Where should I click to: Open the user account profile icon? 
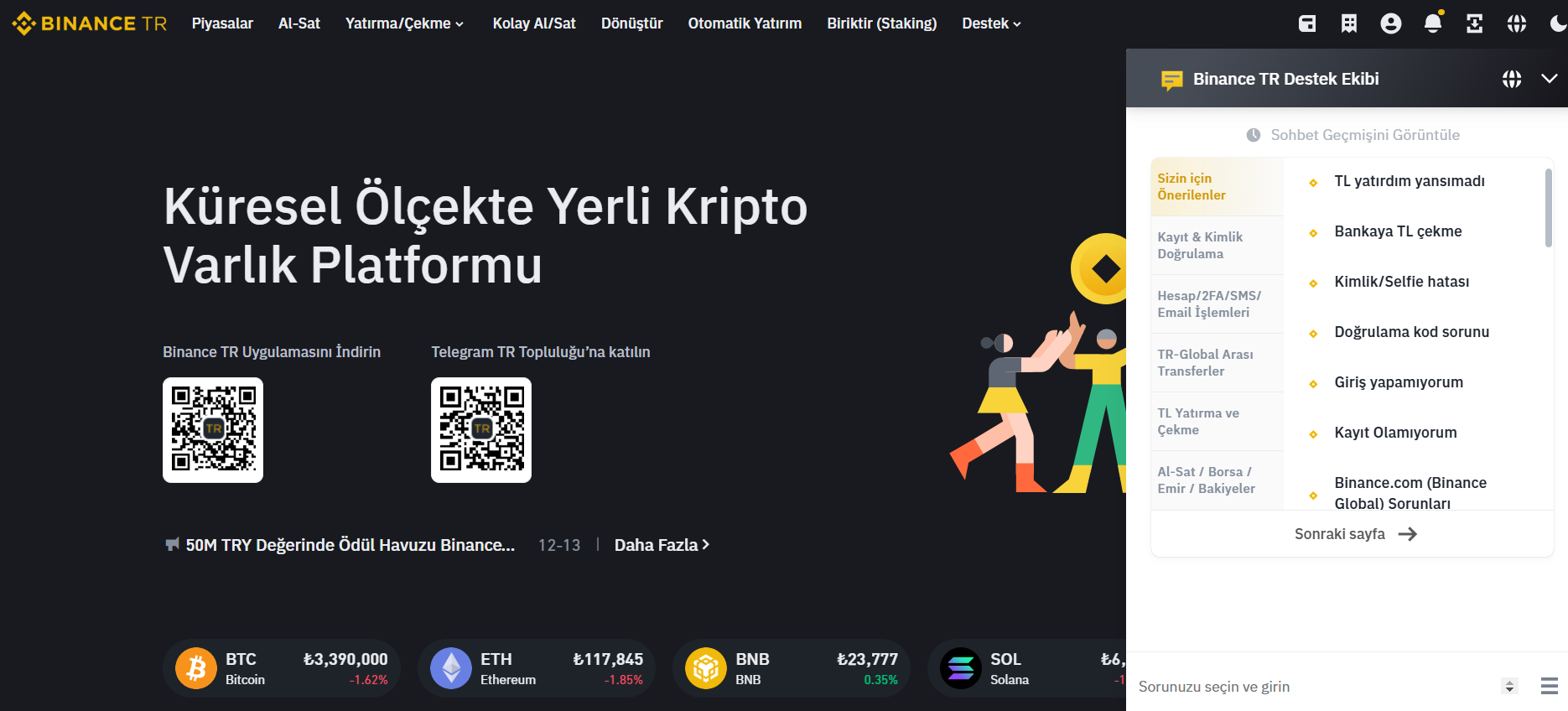pos(1391,23)
